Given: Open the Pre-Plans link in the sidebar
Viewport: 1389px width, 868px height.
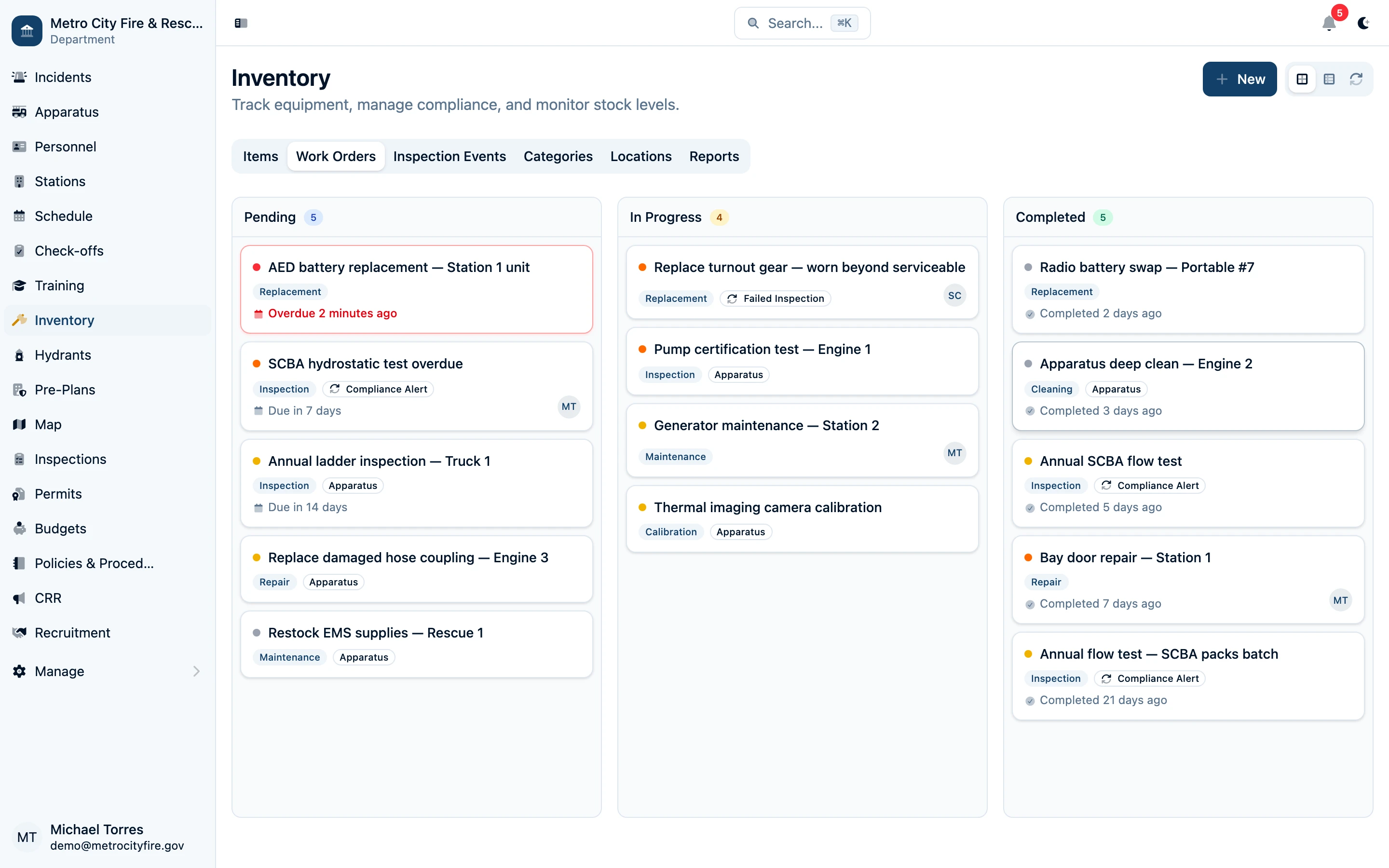Looking at the screenshot, I should click(x=64, y=389).
